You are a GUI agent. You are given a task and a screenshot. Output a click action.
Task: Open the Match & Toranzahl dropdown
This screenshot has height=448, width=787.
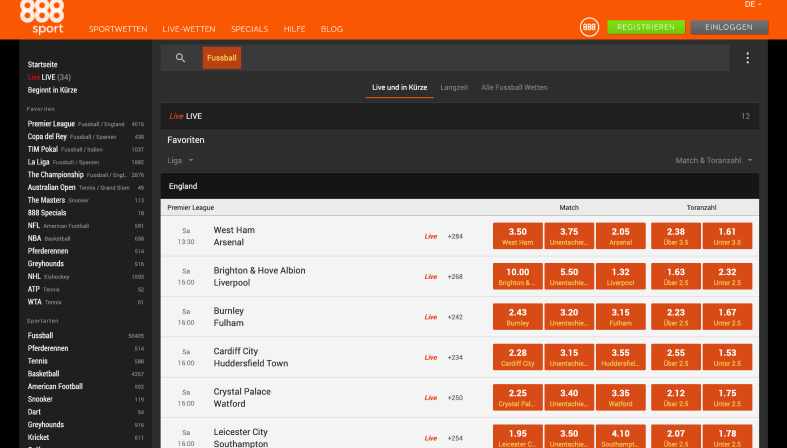coord(714,161)
